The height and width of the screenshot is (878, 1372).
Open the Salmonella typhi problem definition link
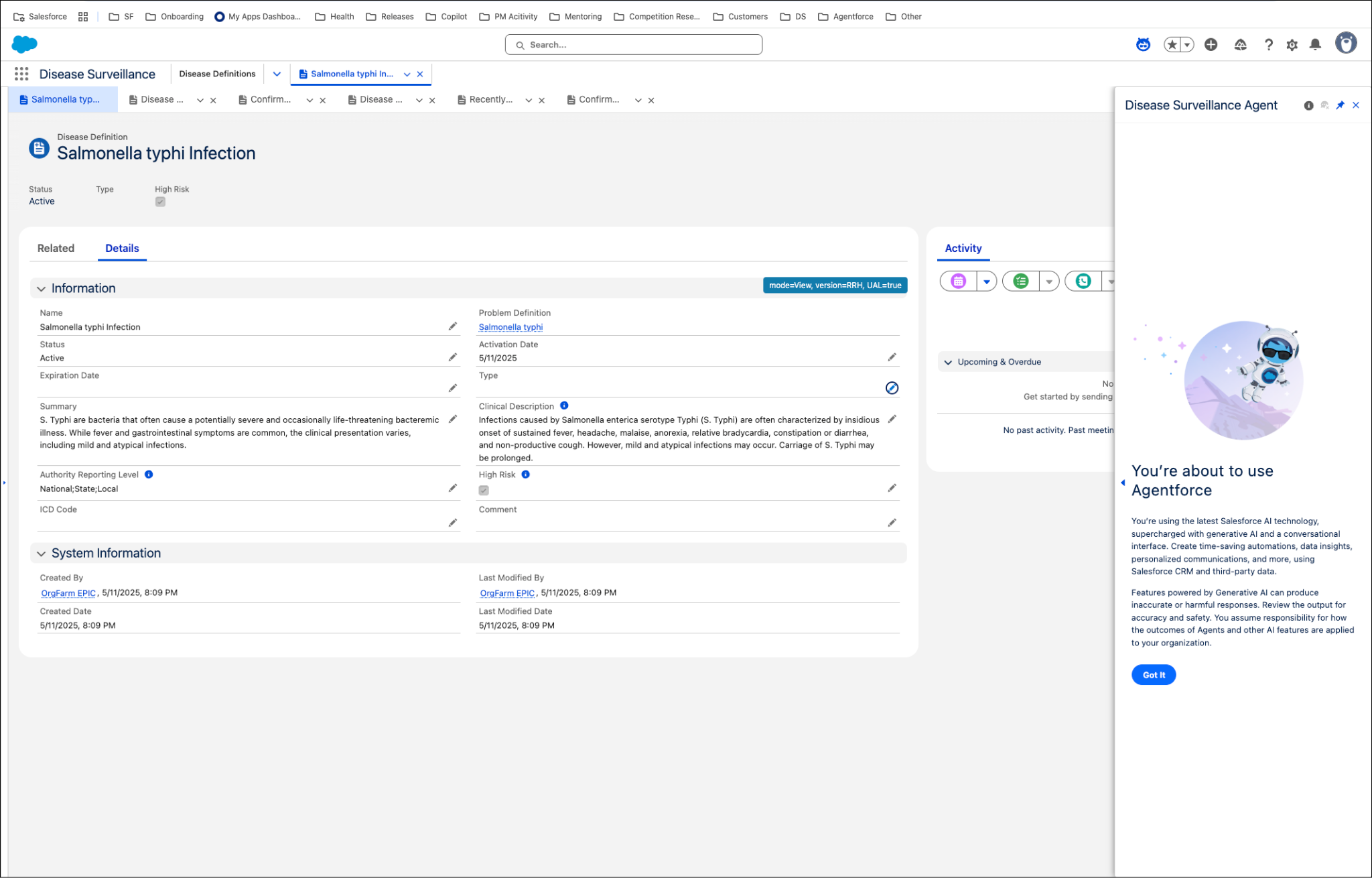point(510,327)
